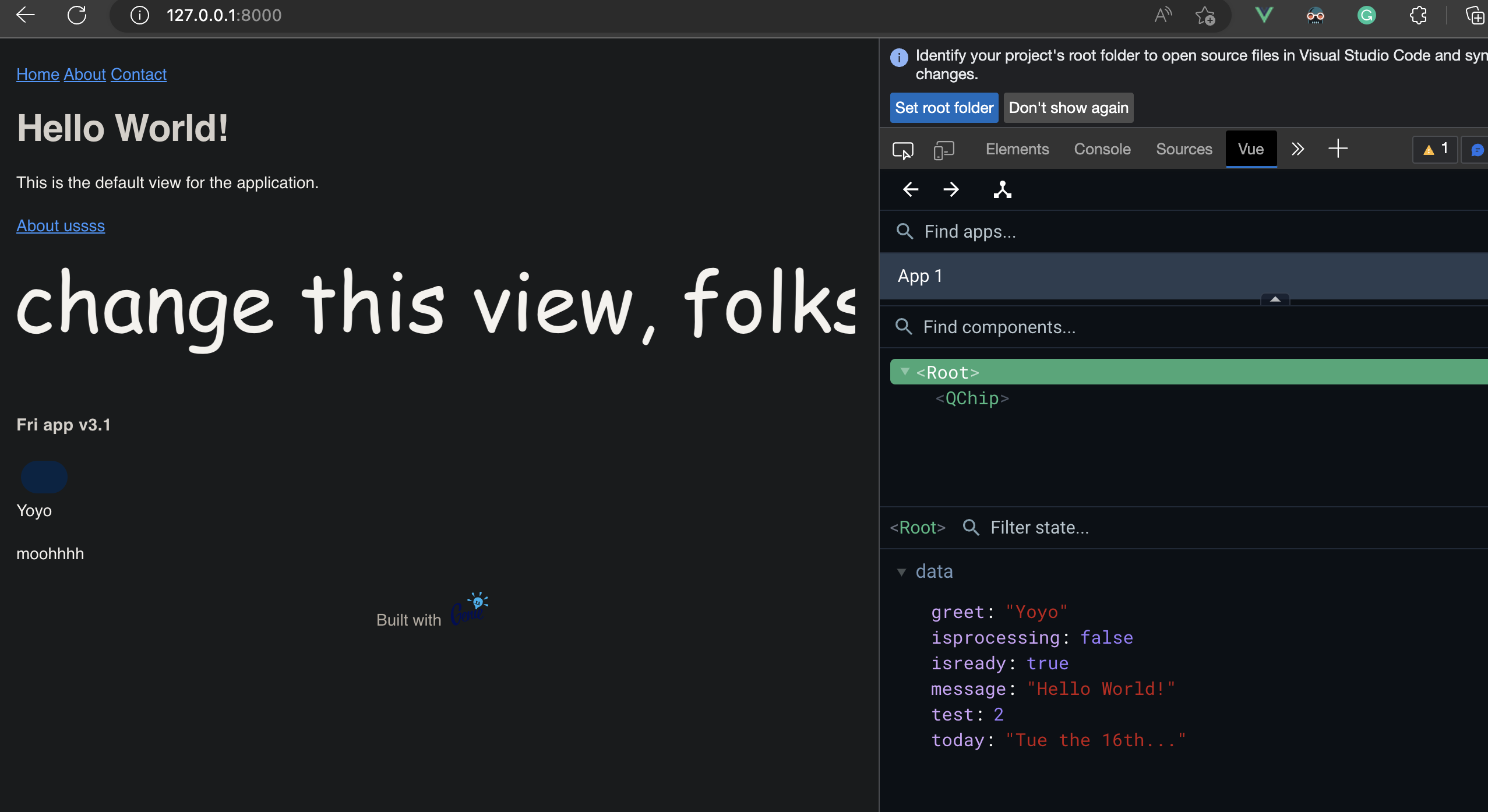Focus the Find components search field

point(999,327)
